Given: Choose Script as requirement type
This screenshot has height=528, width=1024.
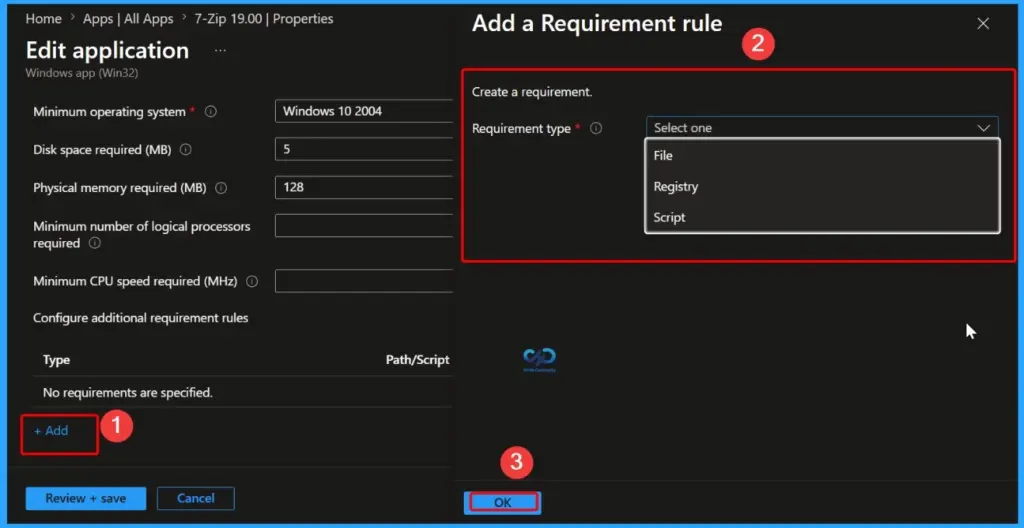Looking at the screenshot, I should point(822,217).
